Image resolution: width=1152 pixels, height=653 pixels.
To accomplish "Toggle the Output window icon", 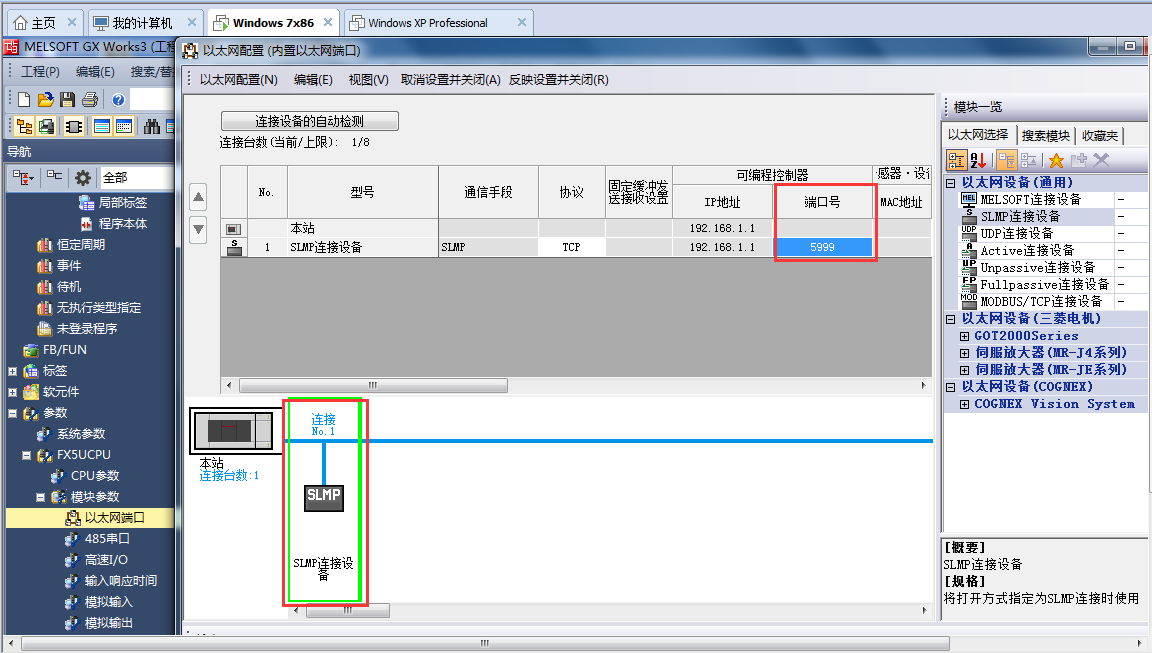I will [x=101, y=126].
